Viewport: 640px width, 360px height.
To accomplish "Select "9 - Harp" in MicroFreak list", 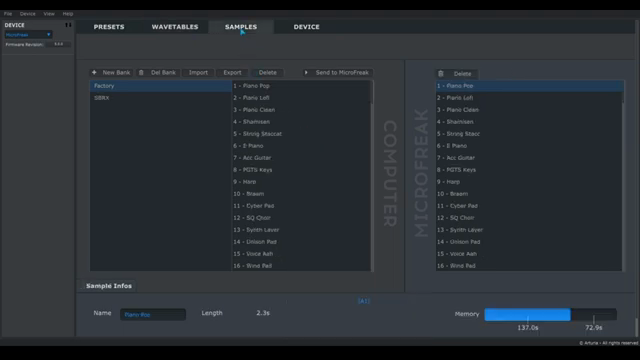I will point(529,182).
